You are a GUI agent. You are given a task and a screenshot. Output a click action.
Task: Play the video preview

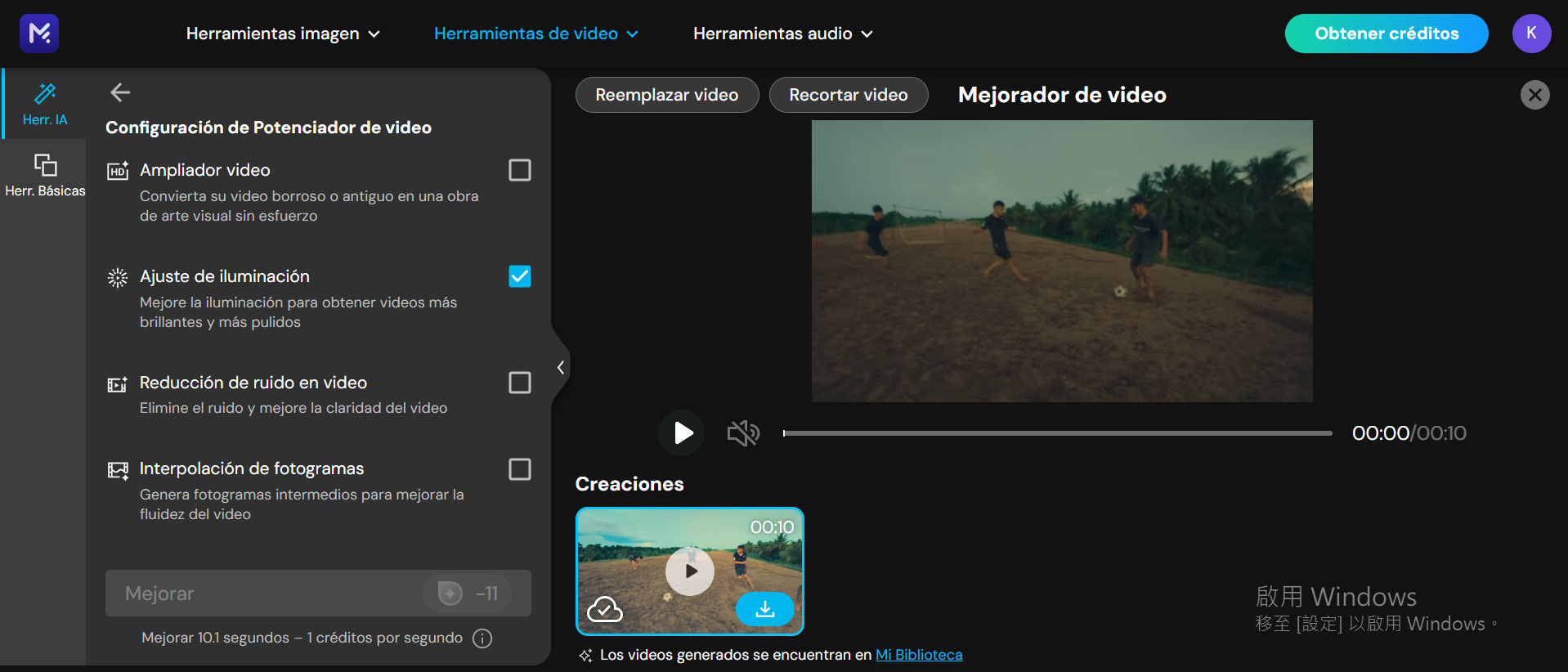682,432
